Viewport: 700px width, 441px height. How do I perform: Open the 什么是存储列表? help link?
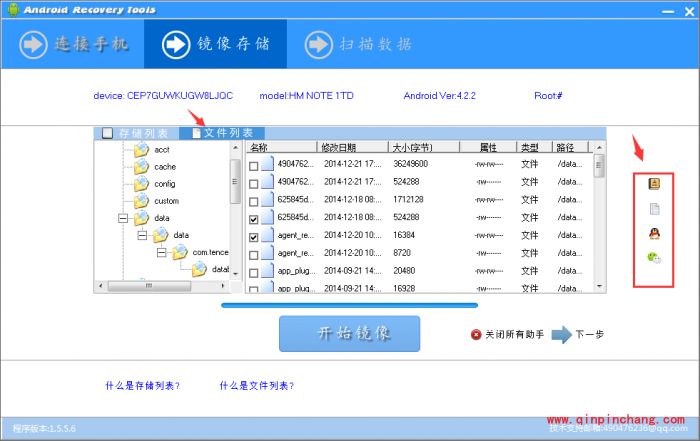pos(142,386)
